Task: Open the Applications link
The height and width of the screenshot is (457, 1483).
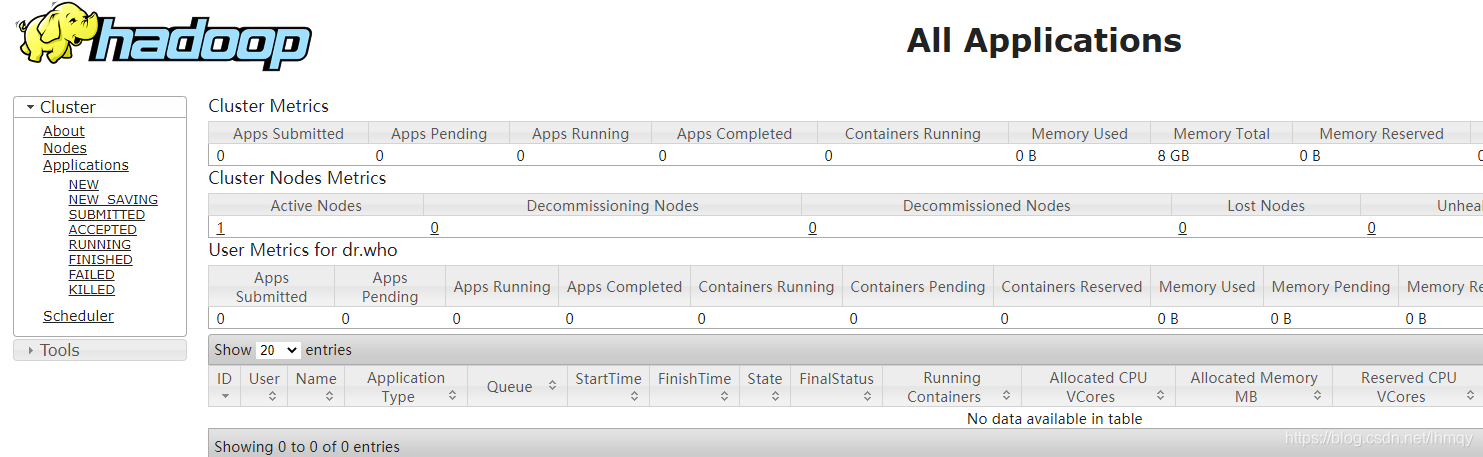Action: click(86, 165)
